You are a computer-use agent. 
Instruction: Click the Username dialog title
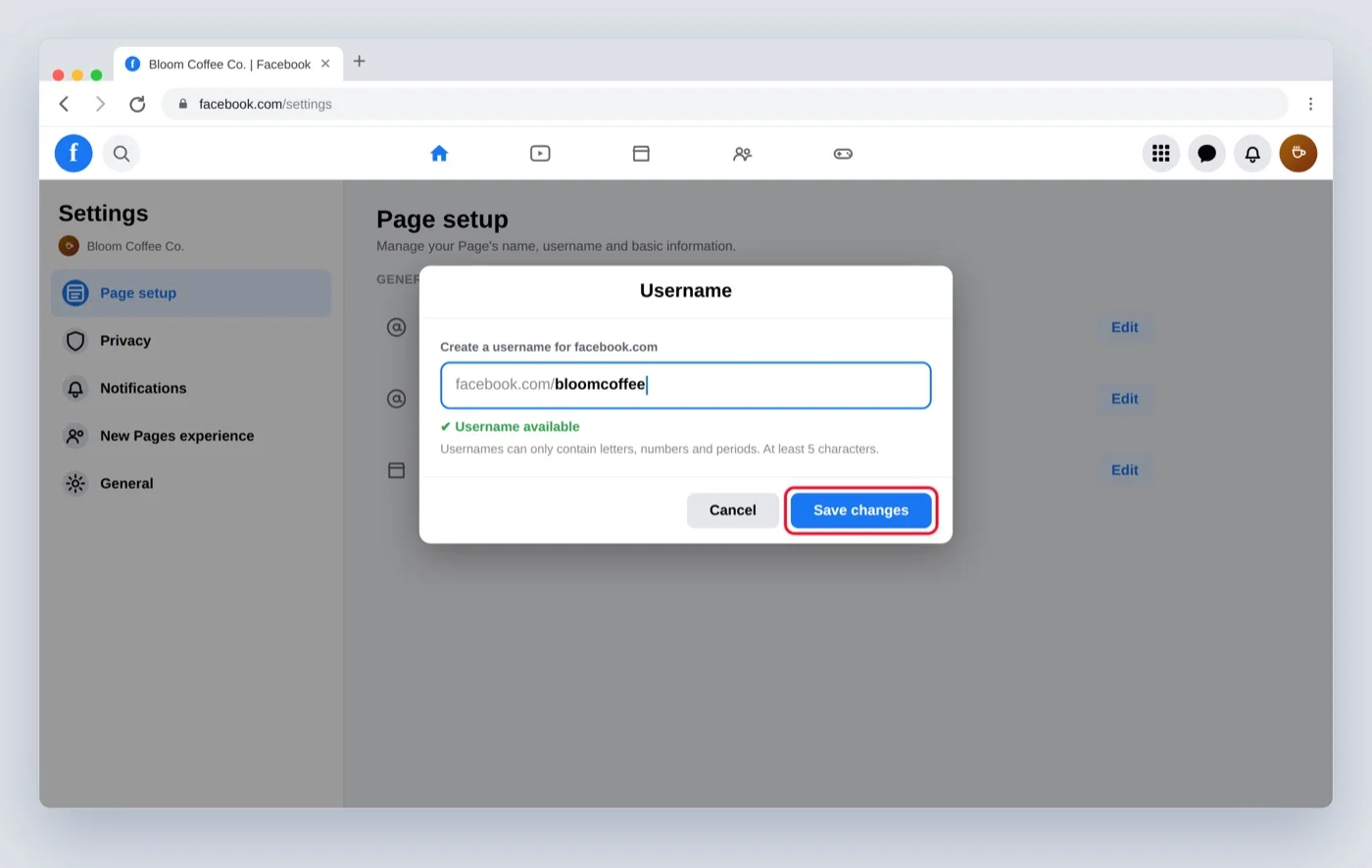point(686,291)
